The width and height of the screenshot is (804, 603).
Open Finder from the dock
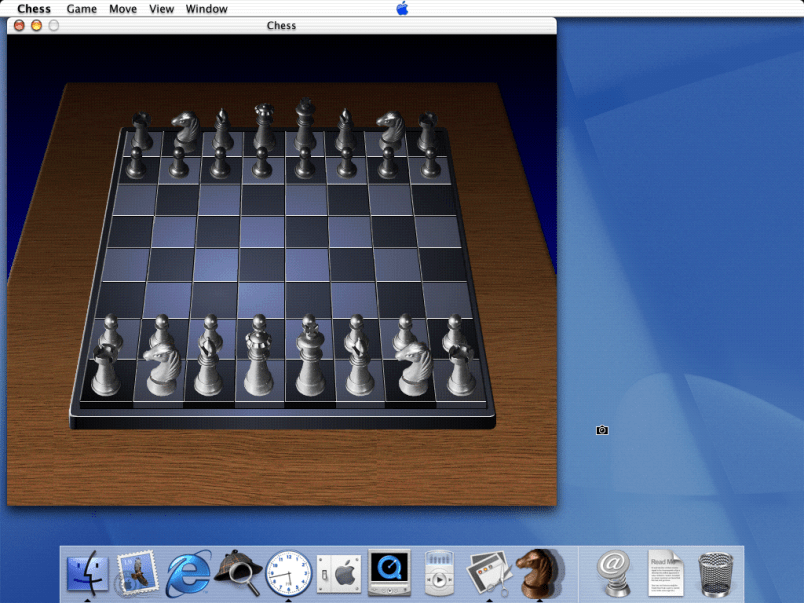point(87,573)
